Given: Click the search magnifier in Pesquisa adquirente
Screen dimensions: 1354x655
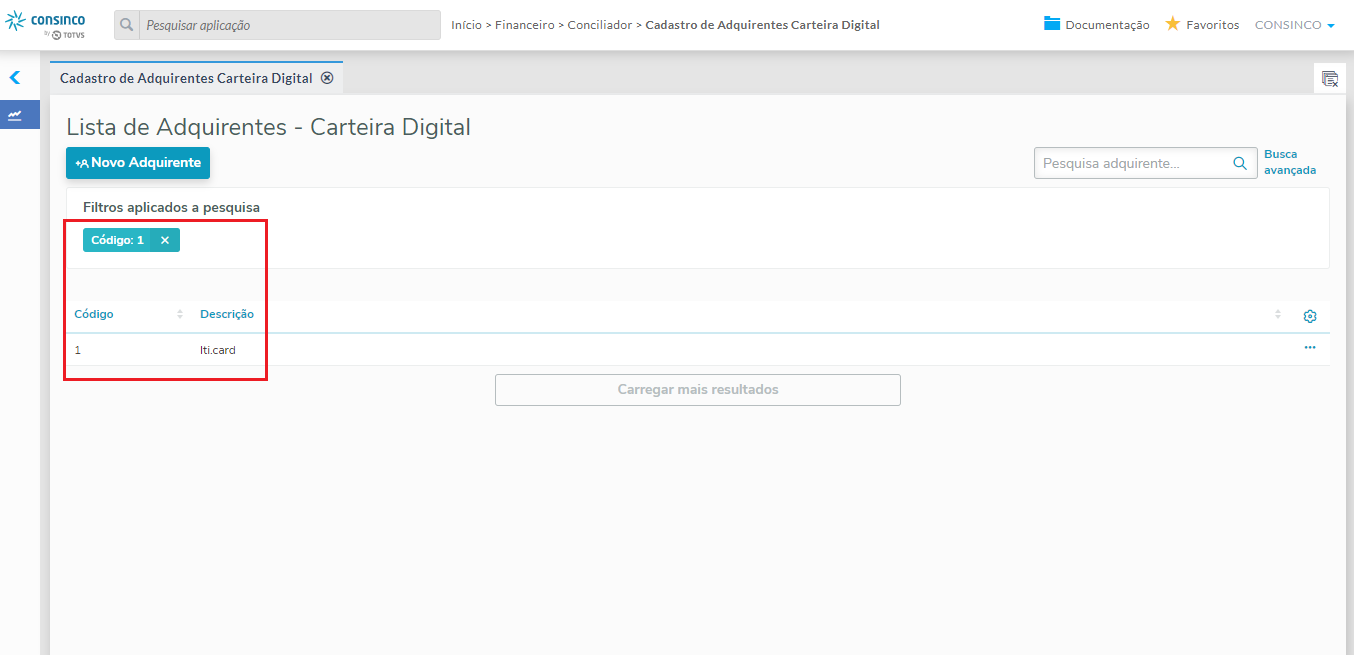Looking at the screenshot, I should click(1240, 163).
